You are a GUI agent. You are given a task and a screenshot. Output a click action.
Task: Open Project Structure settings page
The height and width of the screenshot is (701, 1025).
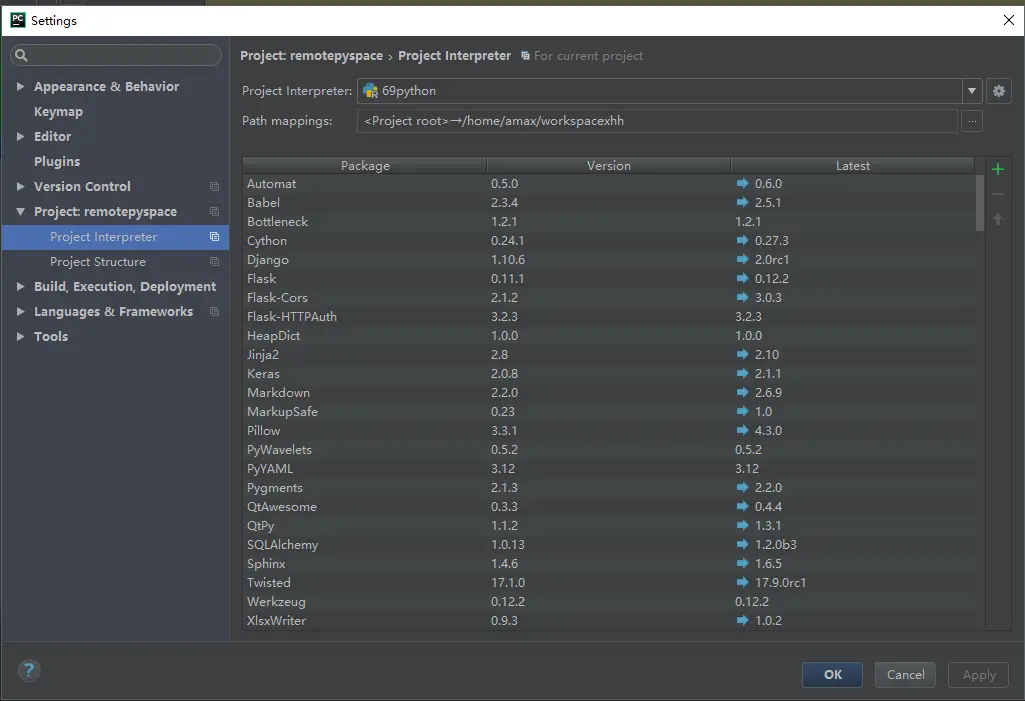pyautogui.click(x=98, y=262)
